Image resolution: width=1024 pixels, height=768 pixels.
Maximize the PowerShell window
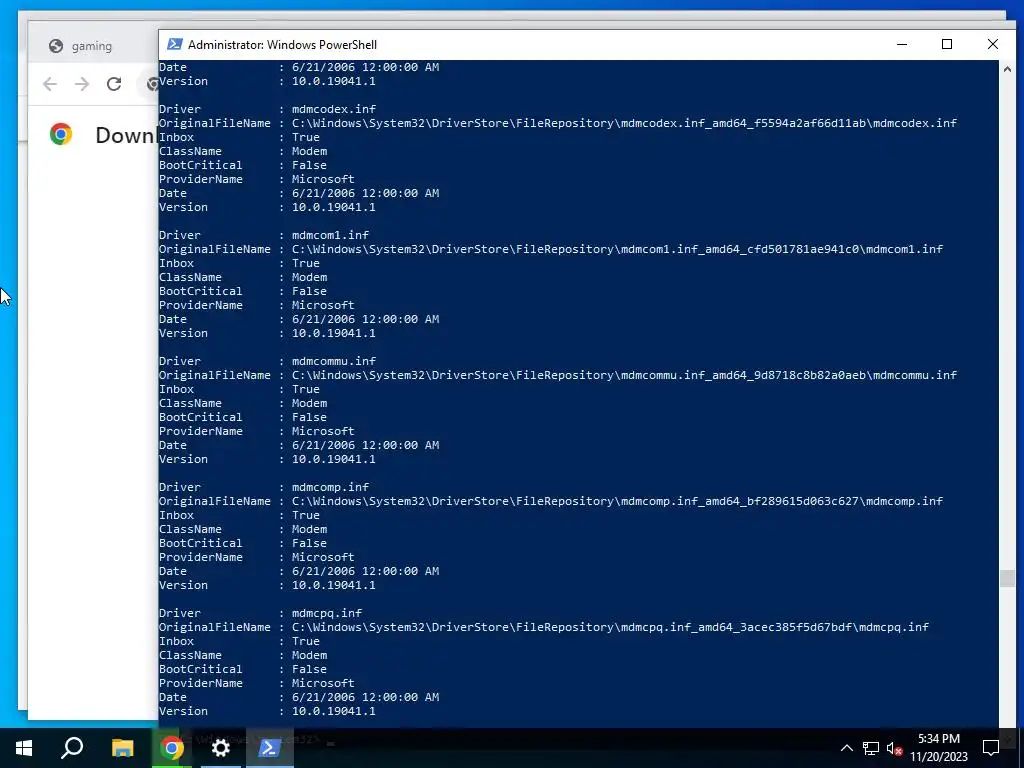(947, 44)
